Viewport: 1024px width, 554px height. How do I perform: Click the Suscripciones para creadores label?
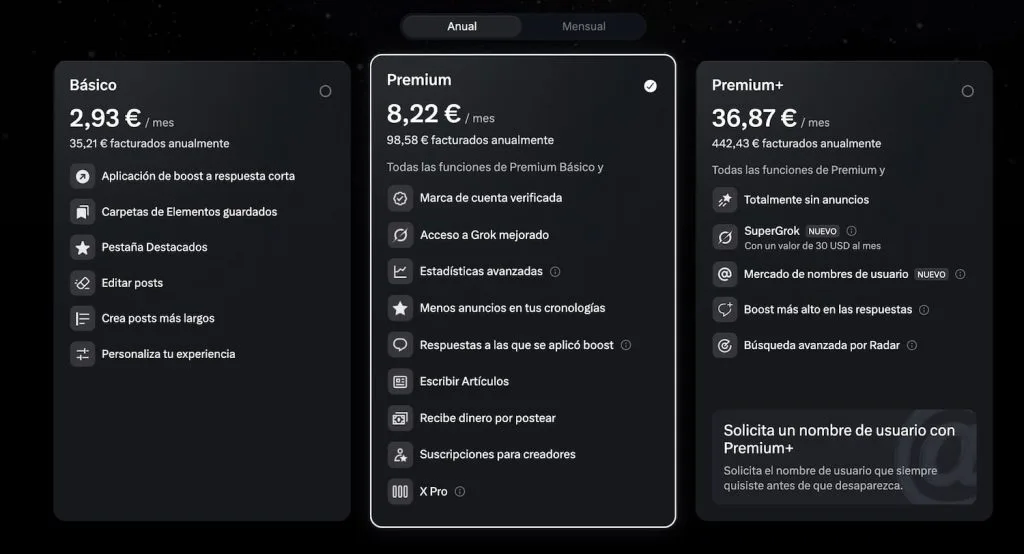tap(497, 454)
